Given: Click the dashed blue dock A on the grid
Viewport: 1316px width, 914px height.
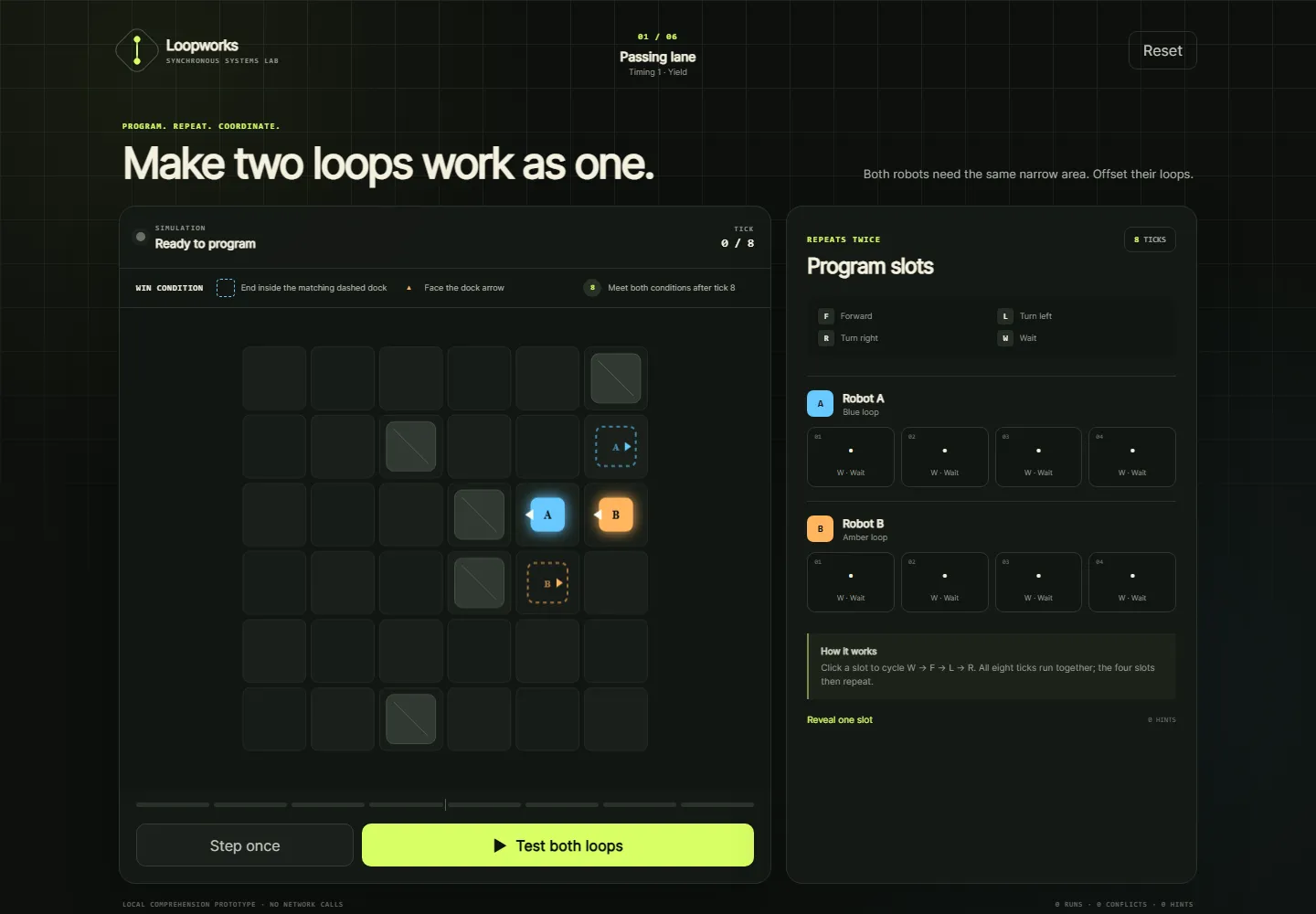Looking at the screenshot, I should click(x=616, y=447).
